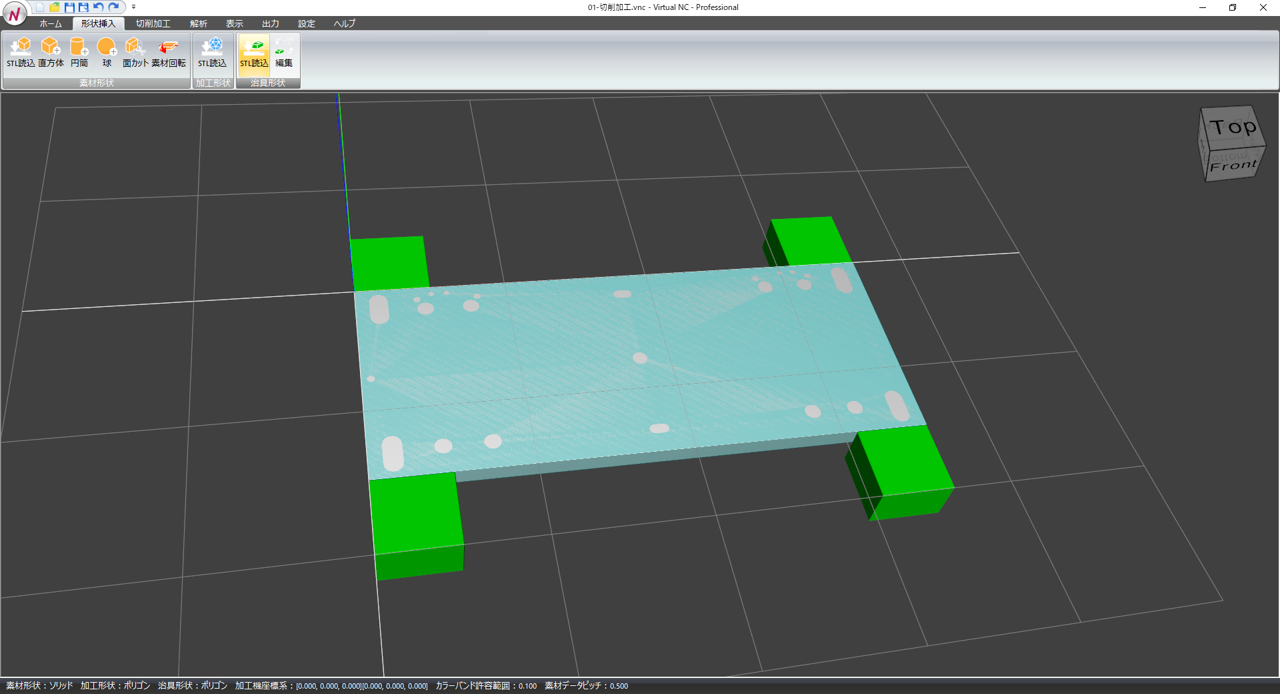Insert a 球 sphere stock shape
Image resolution: width=1280 pixels, height=694 pixels.
coord(107,52)
